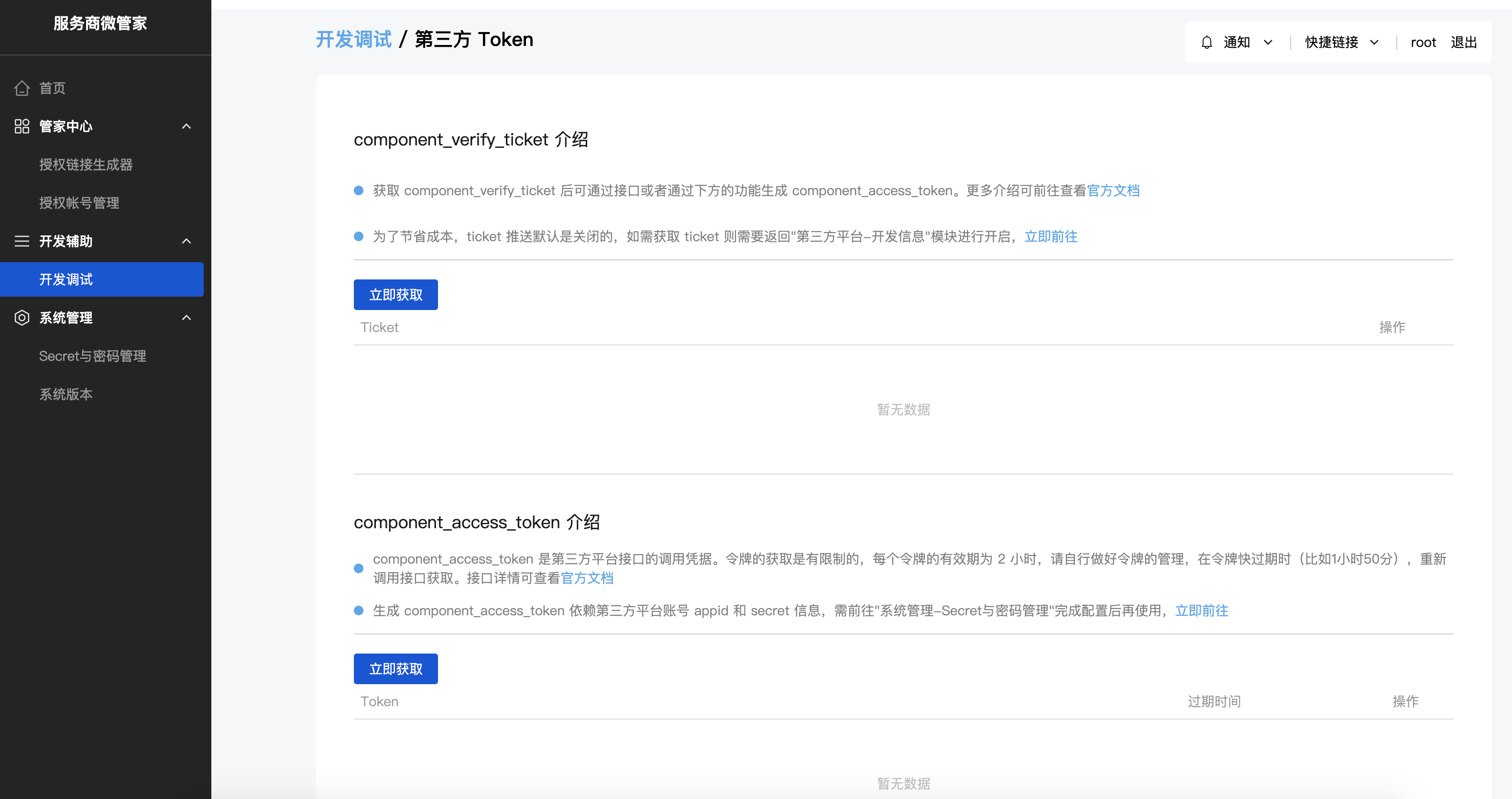
Task: Click 立即获取 under component_access_token
Action: tap(395, 669)
